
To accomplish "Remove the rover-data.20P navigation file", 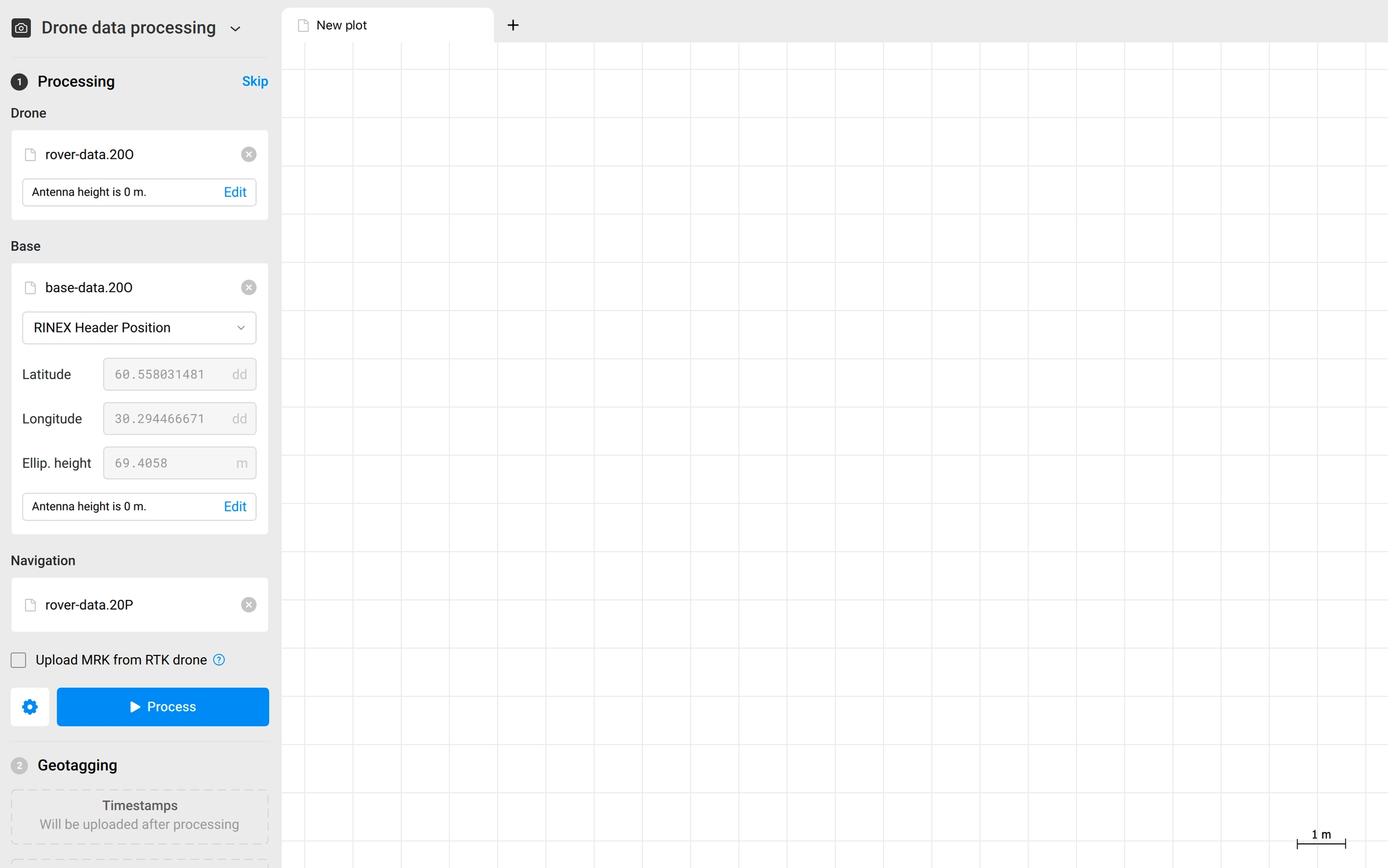I will [248, 605].
